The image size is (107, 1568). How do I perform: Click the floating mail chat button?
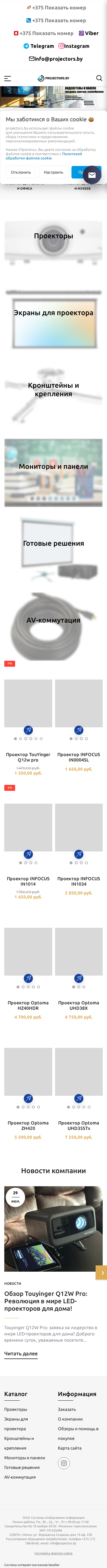click(92, 175)
